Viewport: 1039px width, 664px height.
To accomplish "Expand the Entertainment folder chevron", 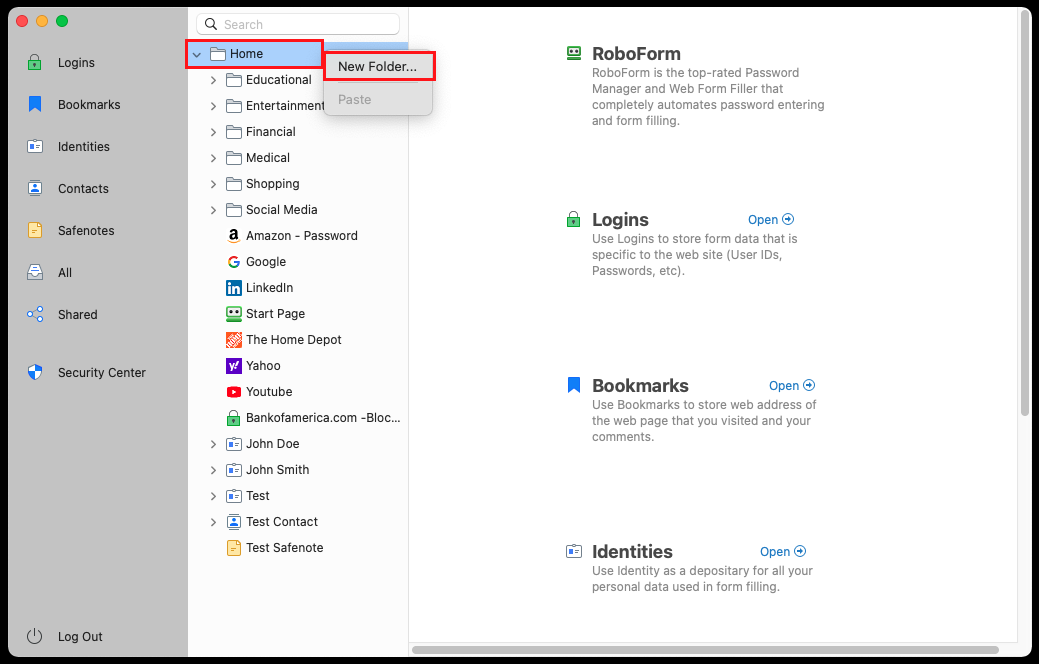I will (x=213, y=106).
